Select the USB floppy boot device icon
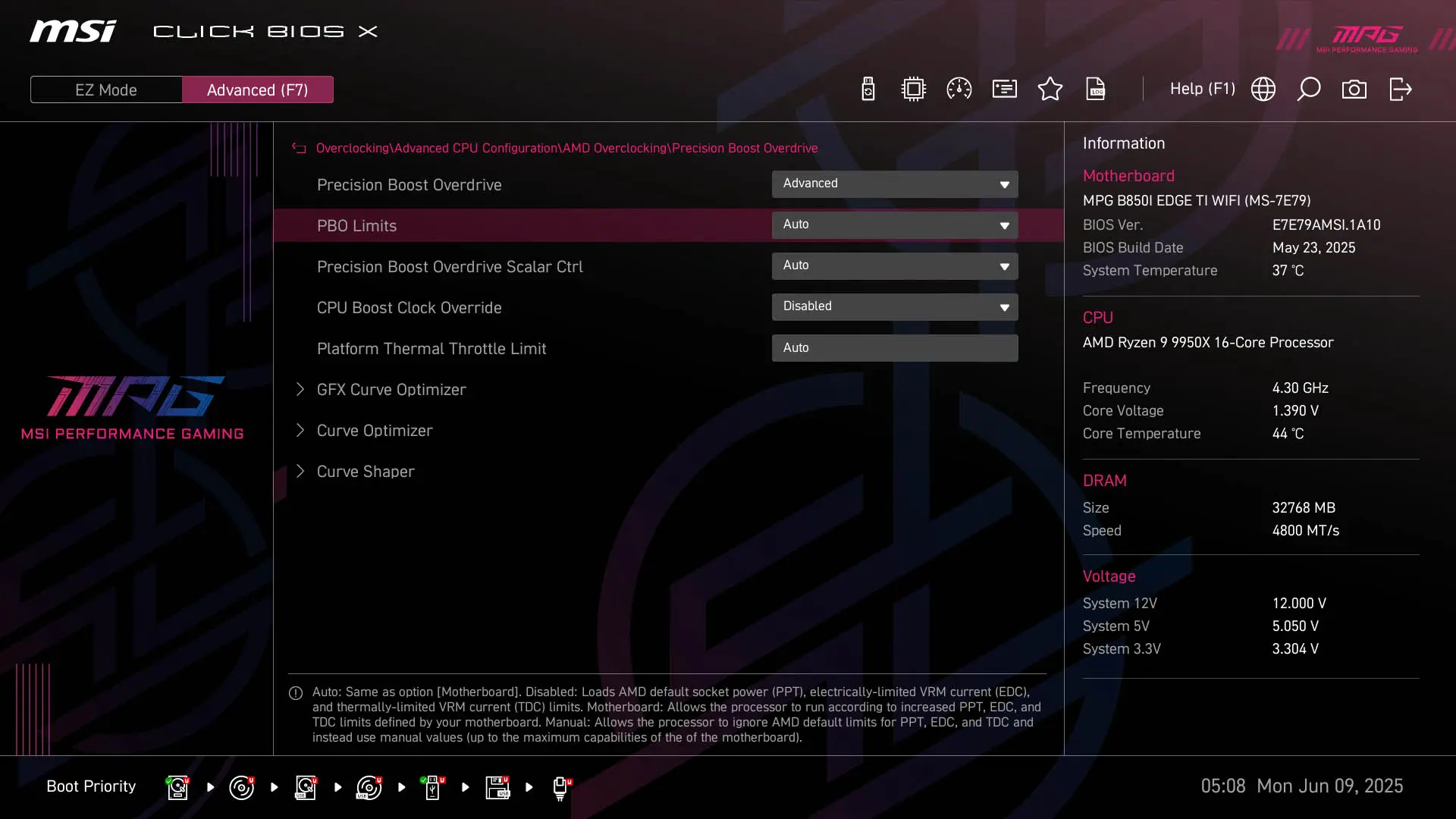This screenshot has height=819, width=1456. [497, 787]
